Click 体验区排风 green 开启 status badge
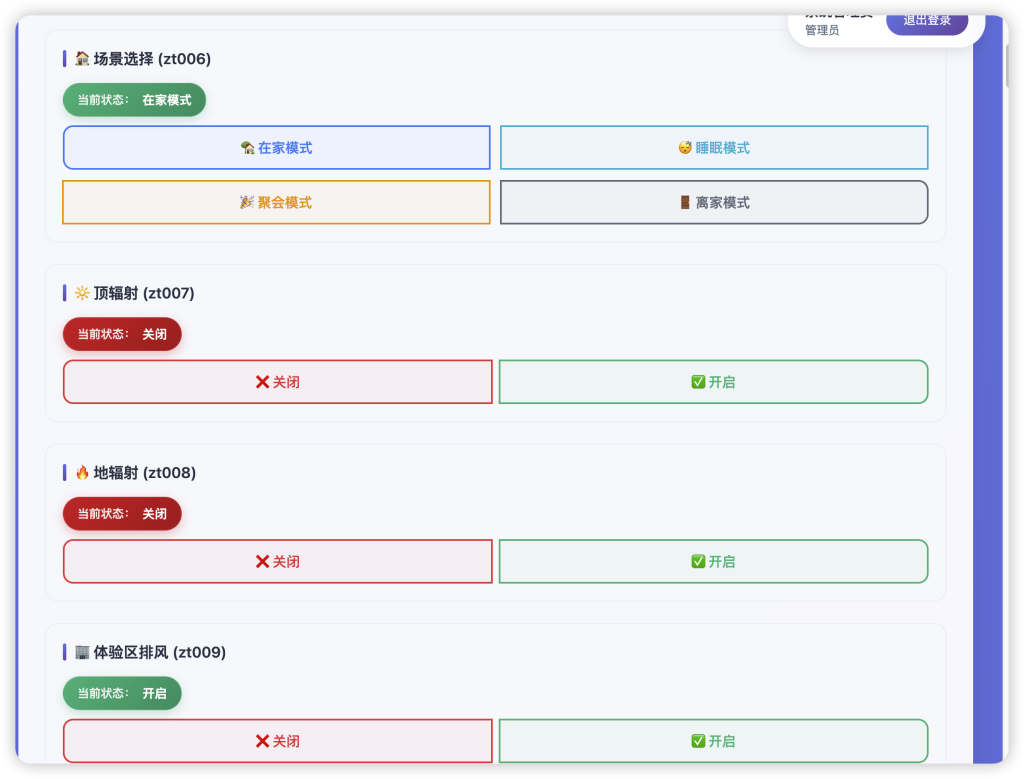1024x779 pixels. pos(122,693)
